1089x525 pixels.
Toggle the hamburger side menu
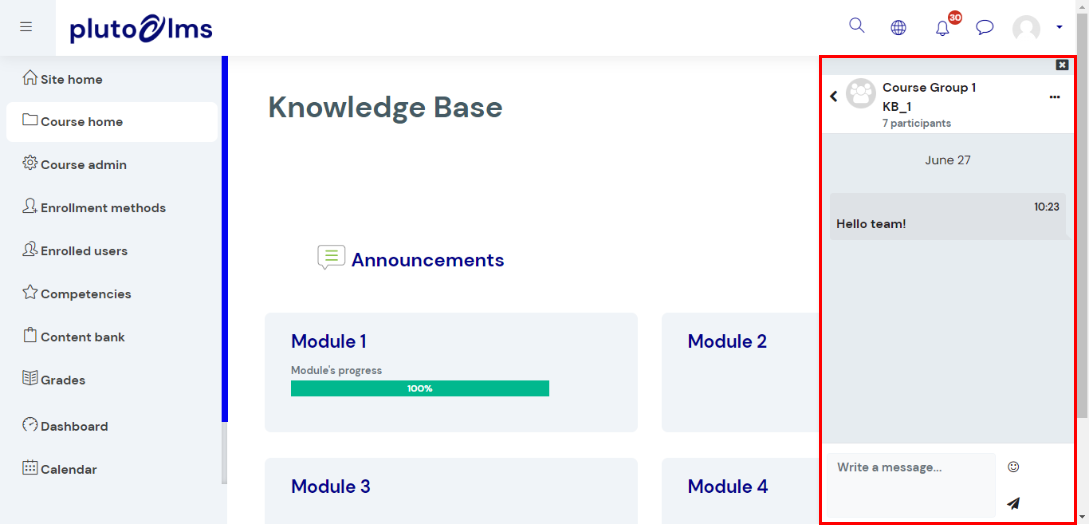pyautogui.click(x=26, y=27)
